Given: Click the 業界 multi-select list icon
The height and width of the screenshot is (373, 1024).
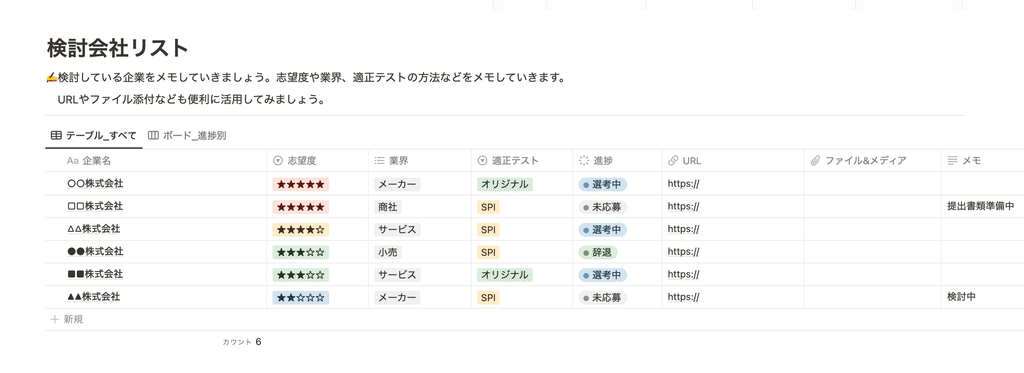Looking at the screenshot, I should 379,161.
